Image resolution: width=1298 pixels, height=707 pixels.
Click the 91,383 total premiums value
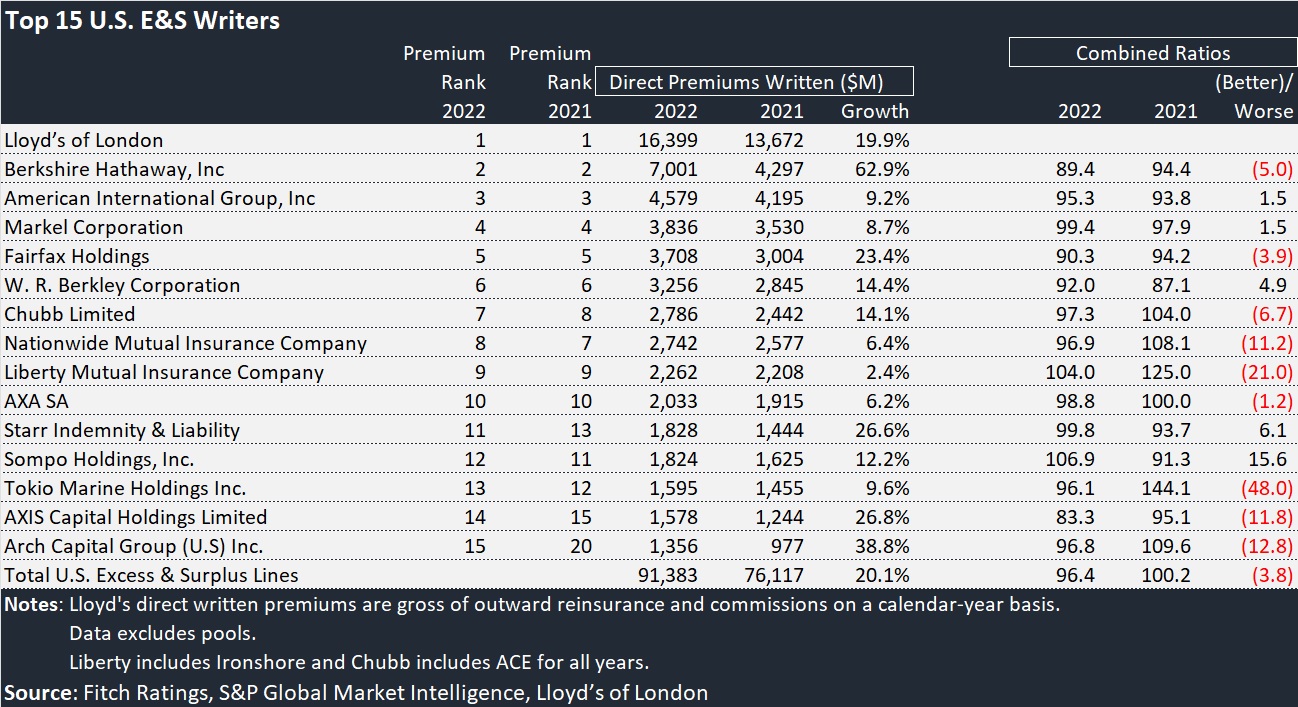click(669, 575)
